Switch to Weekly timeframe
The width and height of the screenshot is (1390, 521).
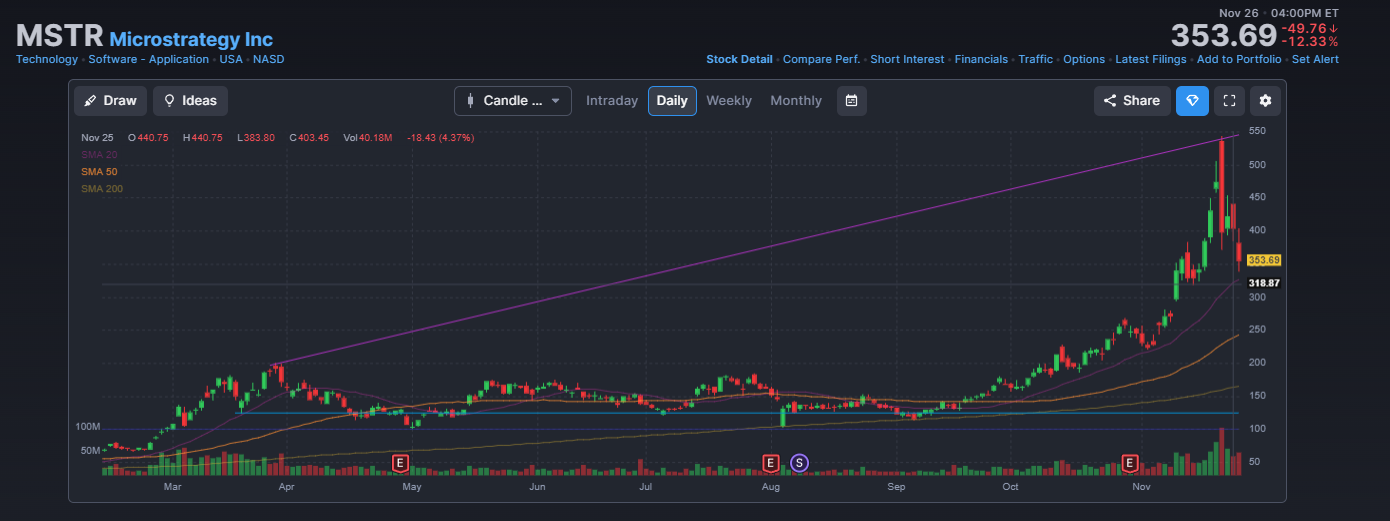[x=729, y=101]
